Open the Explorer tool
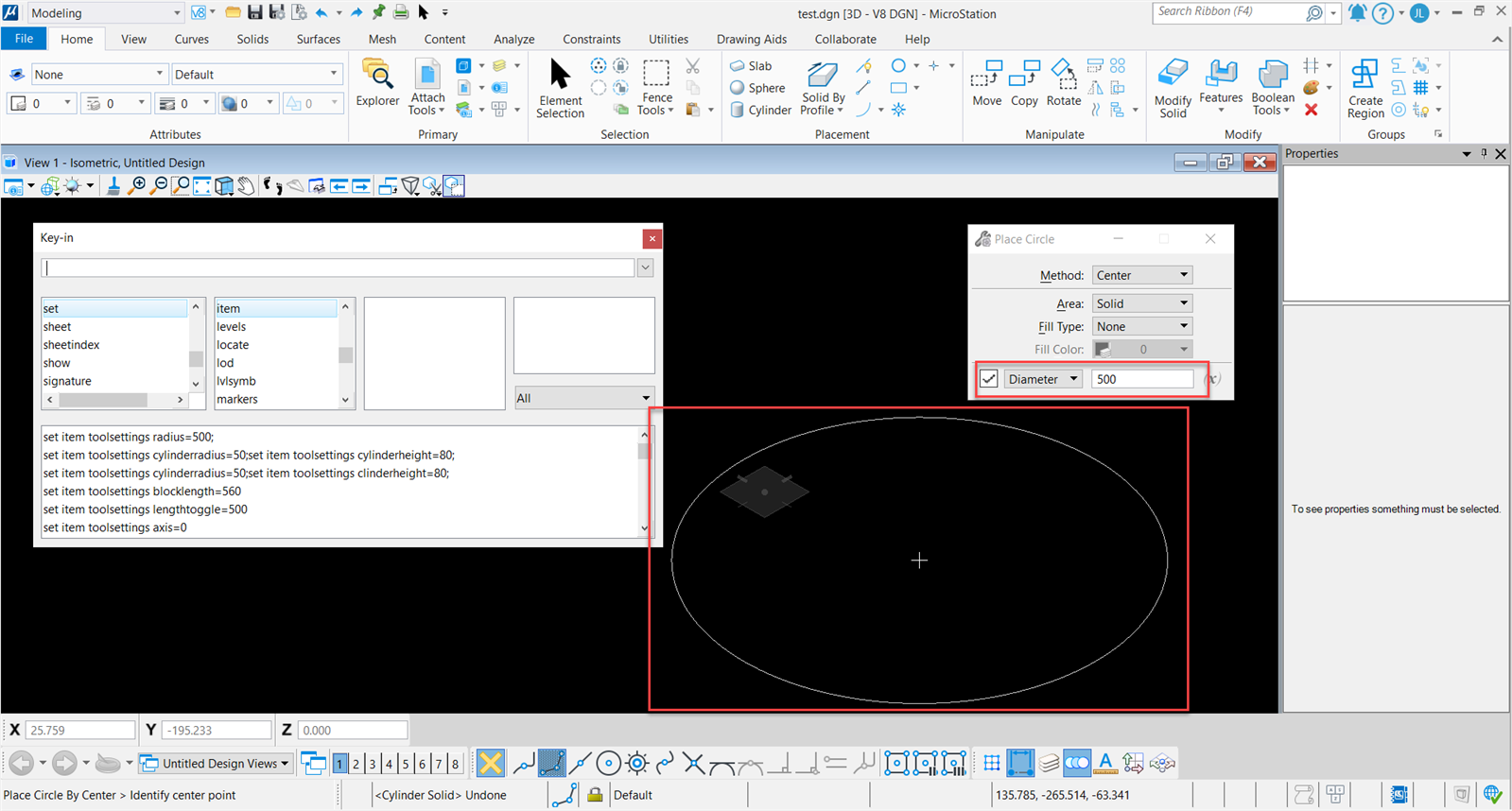 (x=377, y=83)
